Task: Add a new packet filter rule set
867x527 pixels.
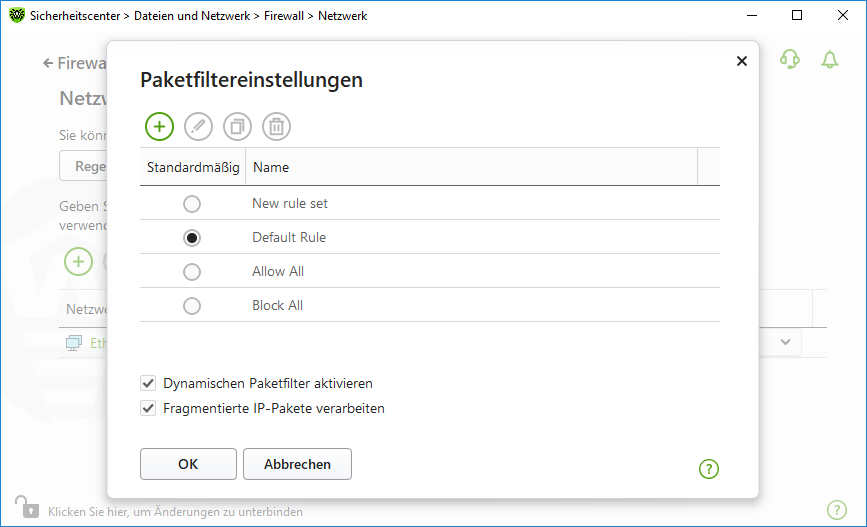Action: [x=159, y=126]
